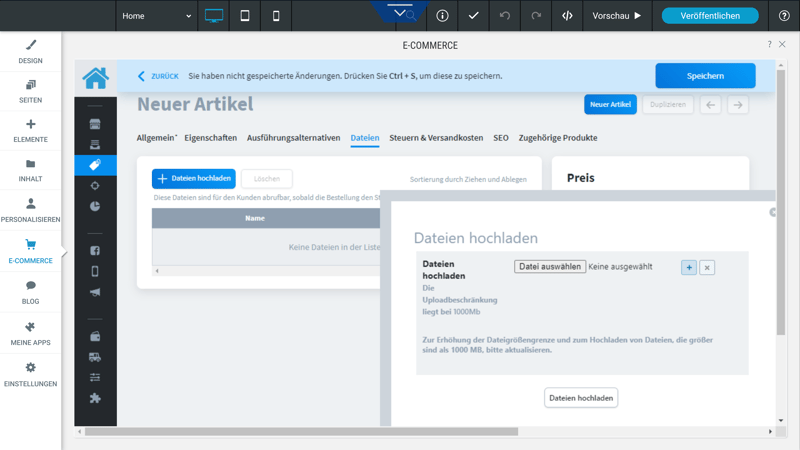This screenshot has height=450, width=800.
Task: Switch to the Eigenschaften tab
Action: (x=211, y=138)
